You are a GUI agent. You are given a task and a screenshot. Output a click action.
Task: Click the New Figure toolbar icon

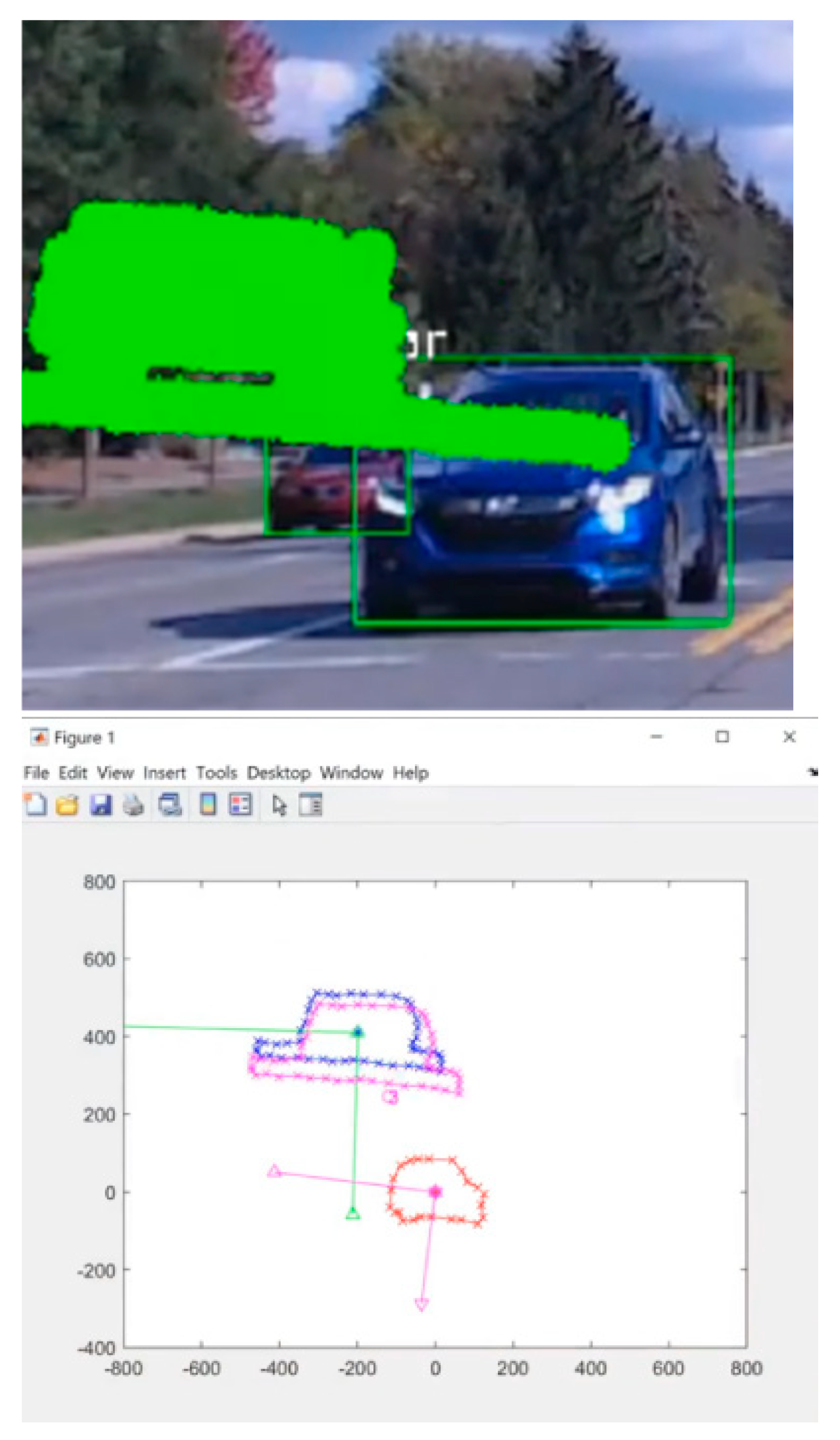[x=36, y=805]
